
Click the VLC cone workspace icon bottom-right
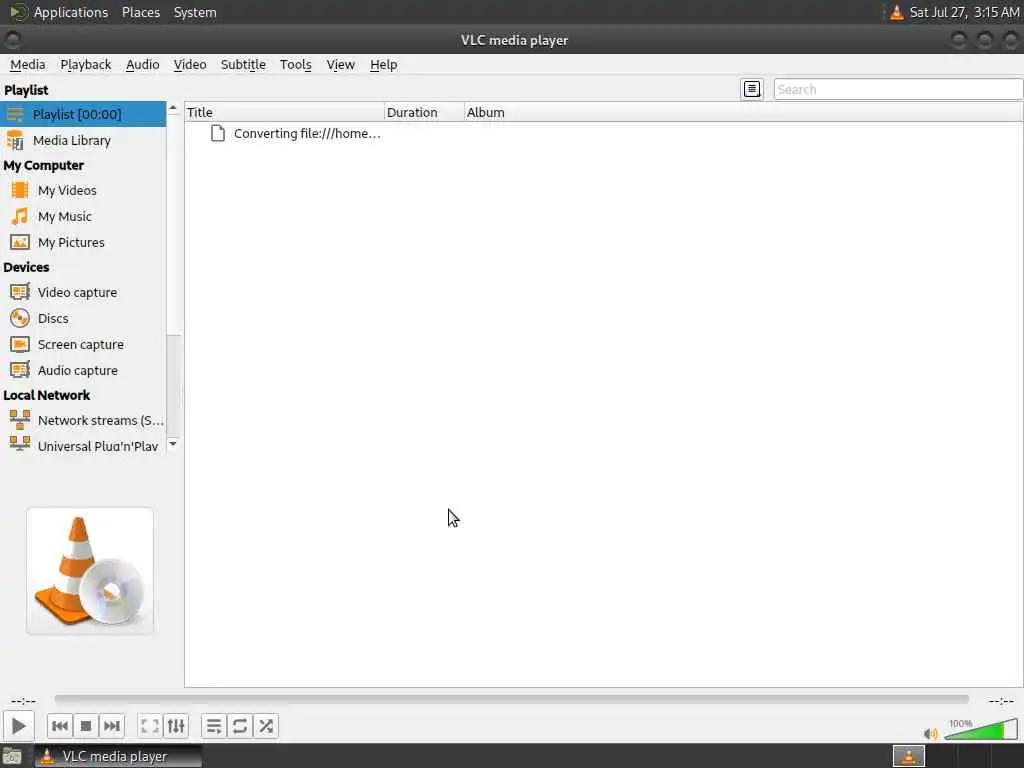[x=908, y=756]
